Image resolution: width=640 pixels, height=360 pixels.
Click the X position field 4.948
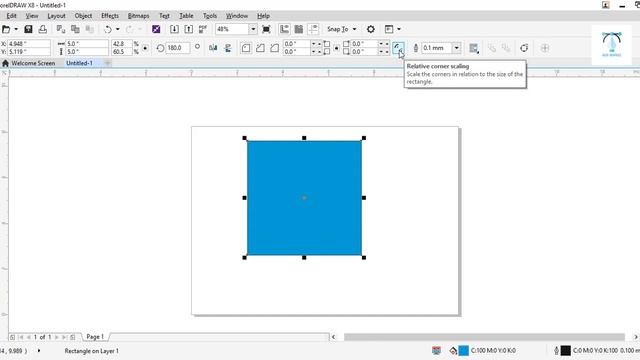click(29, 44)
